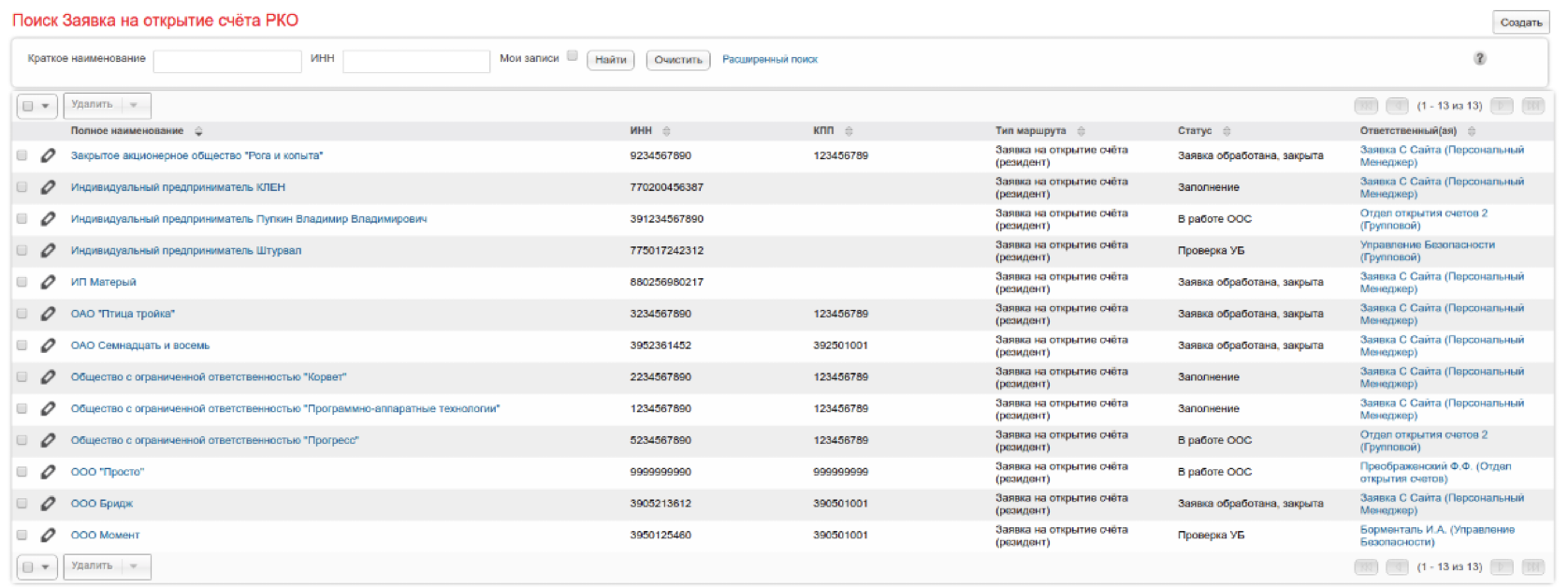Open edit pencil for ОАО "Птица тройка"
This screenshot has height=588, width=1568.
pyautogui.click(x=48, y=314)
